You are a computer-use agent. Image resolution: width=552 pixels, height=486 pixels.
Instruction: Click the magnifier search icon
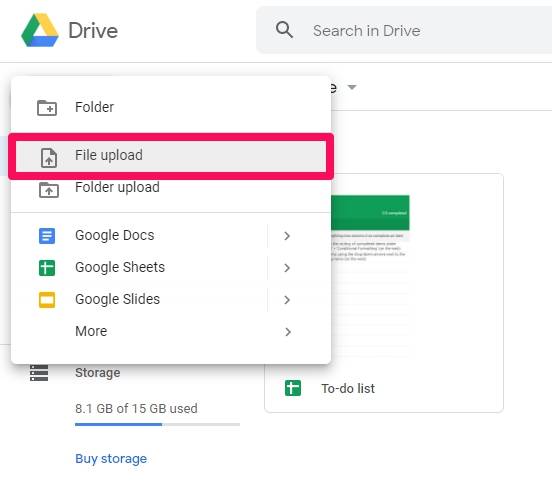(x=284, y=30)
